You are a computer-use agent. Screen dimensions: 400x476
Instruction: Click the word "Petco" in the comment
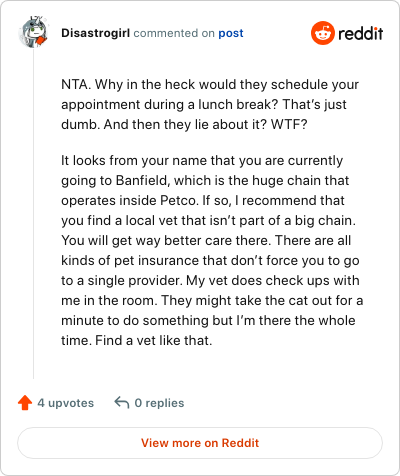179,200
